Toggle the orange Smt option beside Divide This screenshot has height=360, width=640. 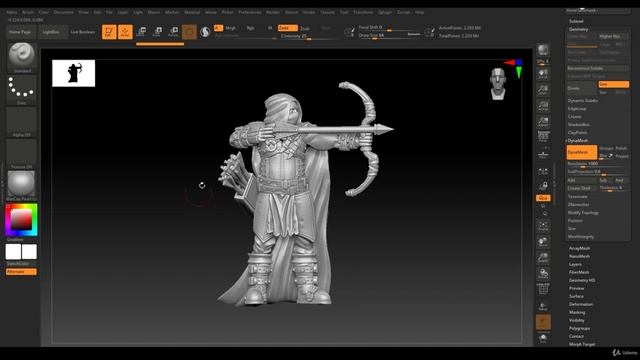613,84
